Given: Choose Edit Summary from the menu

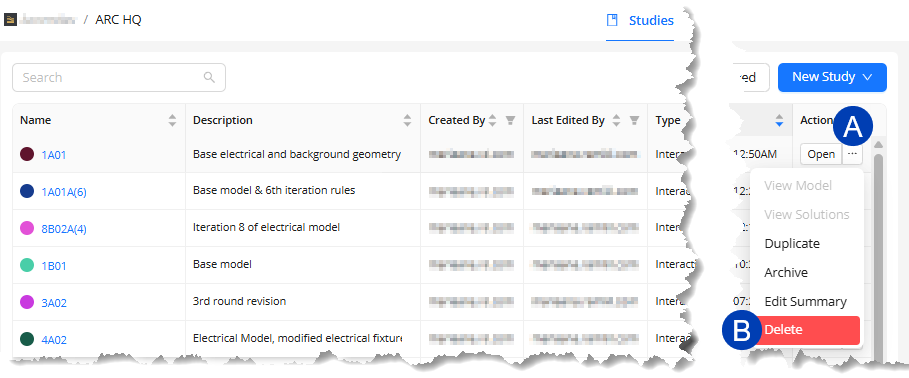Looking at the screenshot, I should click(806, 301).
